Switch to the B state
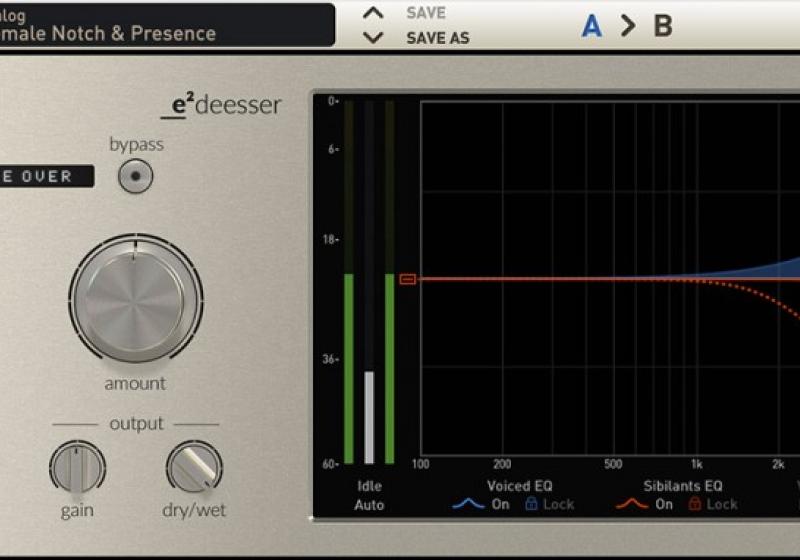800x560 pixels. pyautogui.click(x=663, y=26)
